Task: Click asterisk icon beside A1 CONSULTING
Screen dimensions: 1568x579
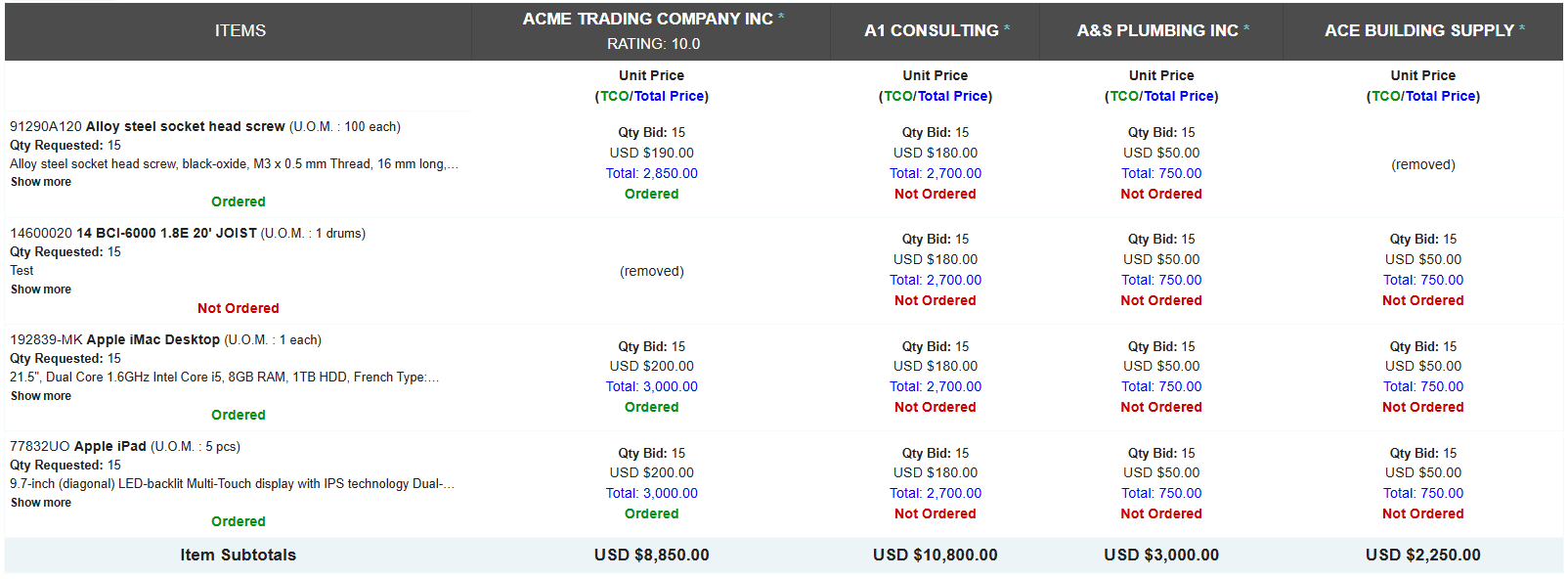Action: point(1007,28)
